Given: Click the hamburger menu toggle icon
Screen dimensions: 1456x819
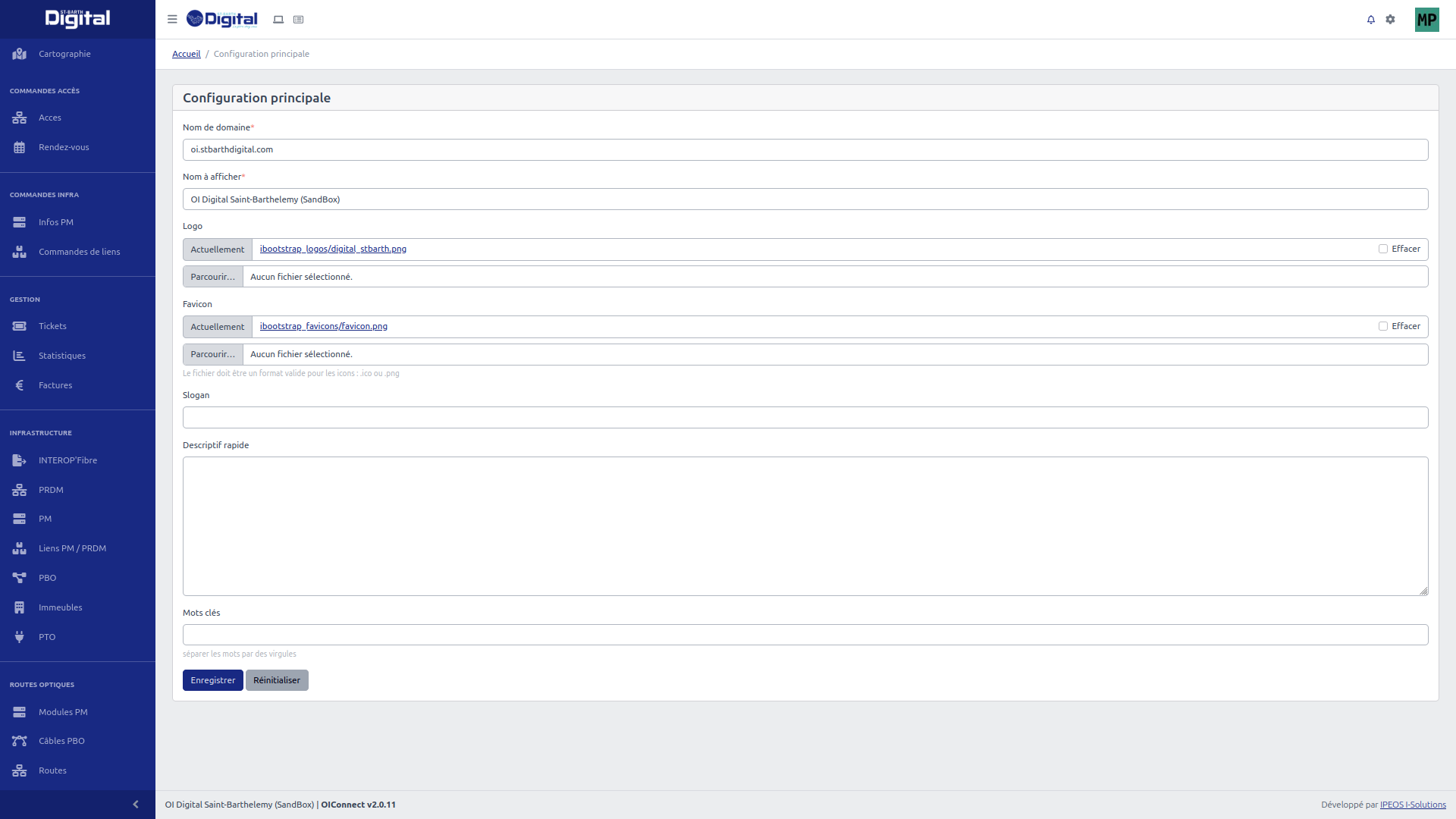Looking at the screenshot, I should click(172, 20).
